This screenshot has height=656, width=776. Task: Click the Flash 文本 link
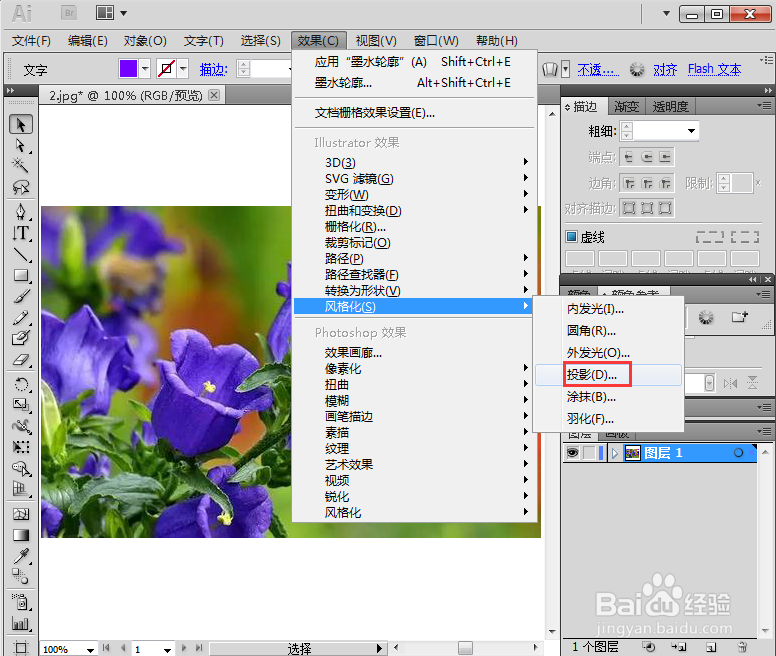(714, 69)
